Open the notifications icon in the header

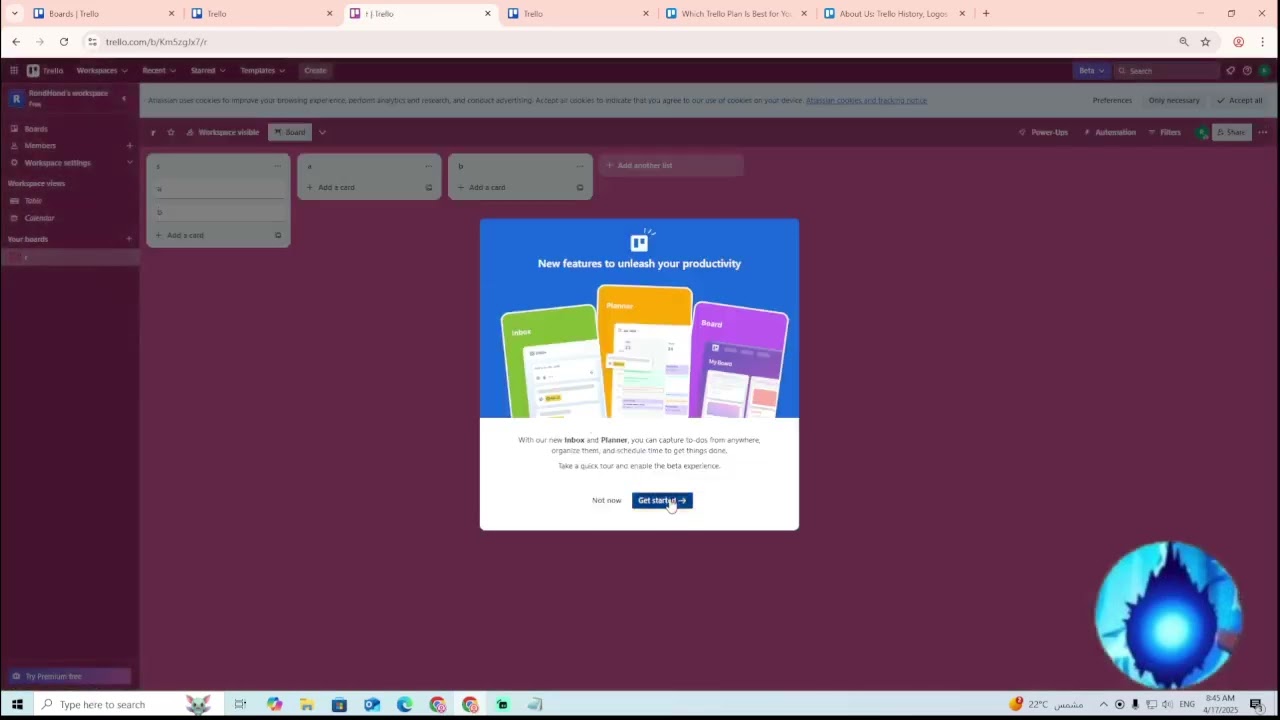tap(1231, 71)
